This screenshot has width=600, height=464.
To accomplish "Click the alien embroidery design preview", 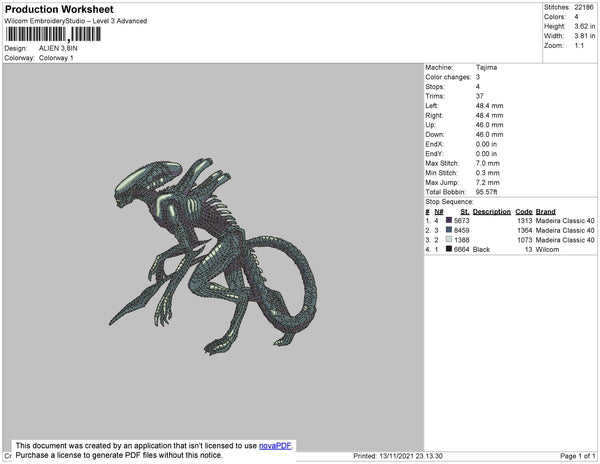I will (213, 256).
